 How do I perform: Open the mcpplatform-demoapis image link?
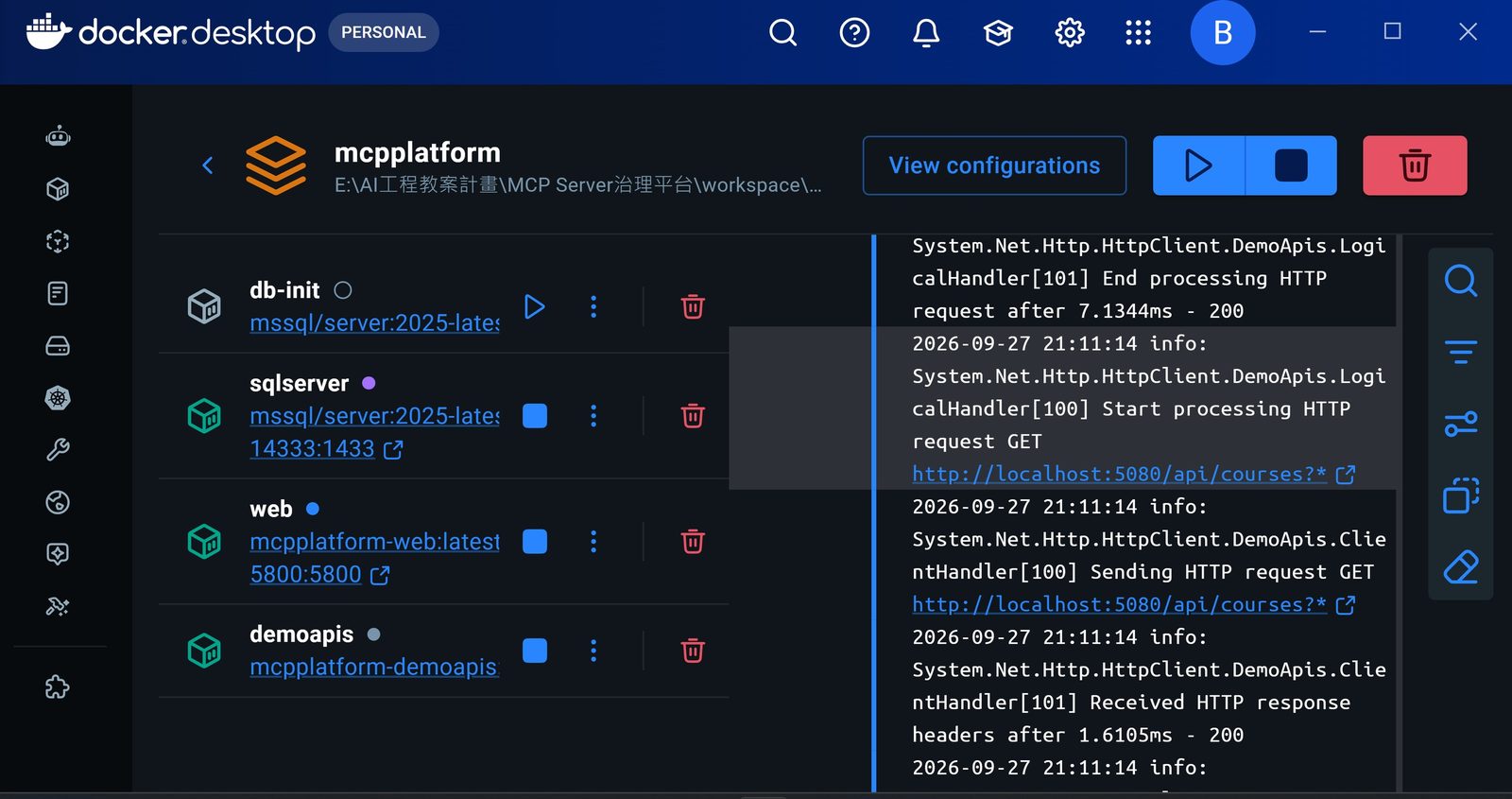pyautogui.click(x=374, y=668)
